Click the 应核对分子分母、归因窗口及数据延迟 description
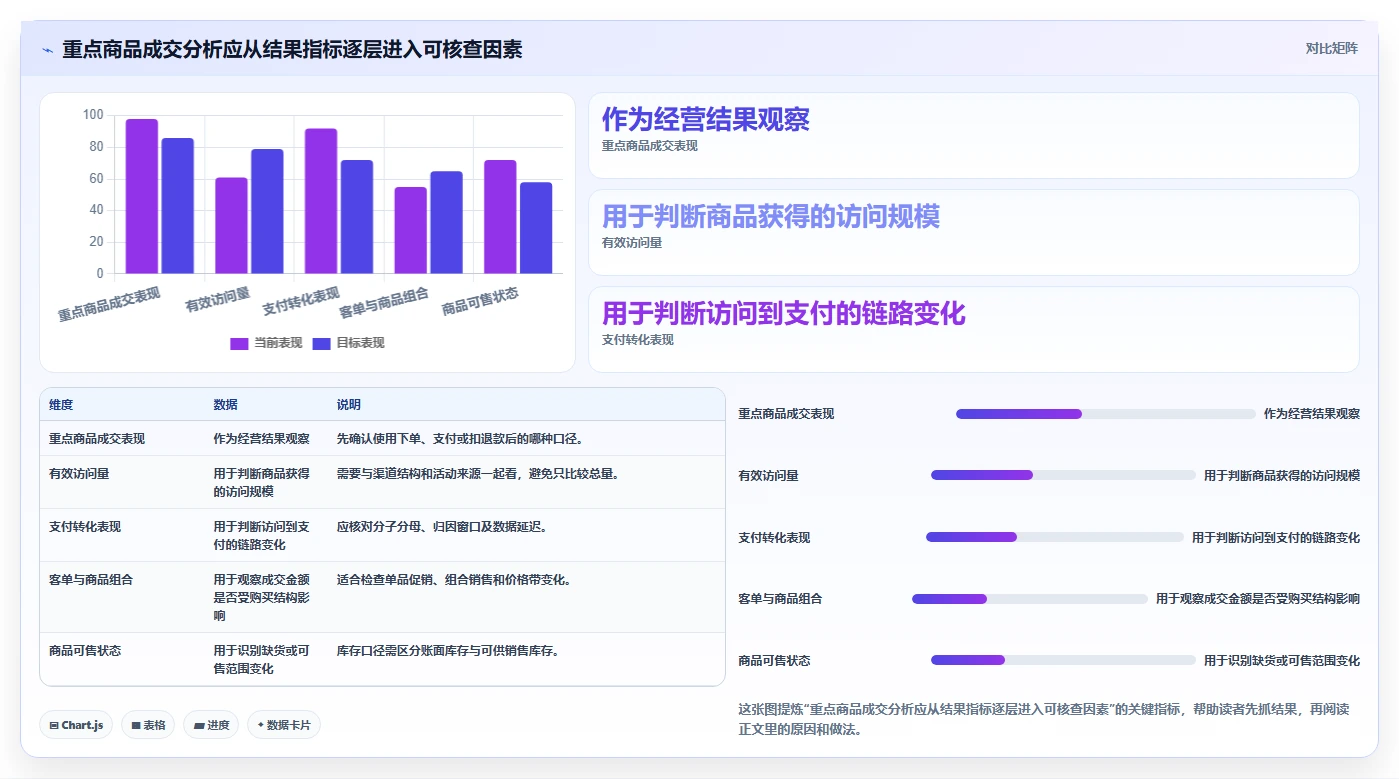1399x779 pixels. point(442,527)
